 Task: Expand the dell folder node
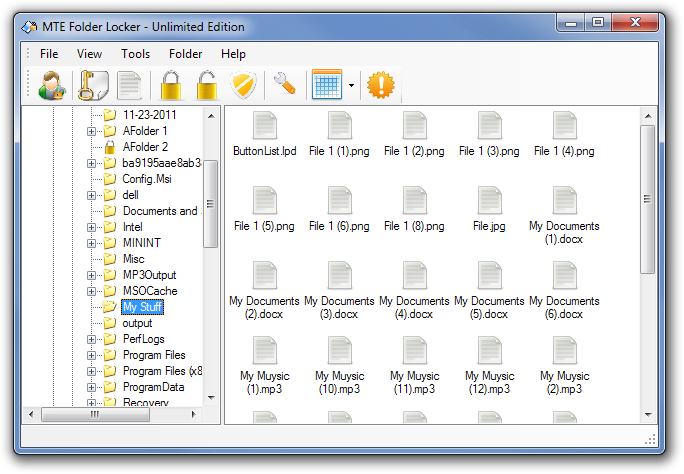pyautogui.click(x=91, y=195)
